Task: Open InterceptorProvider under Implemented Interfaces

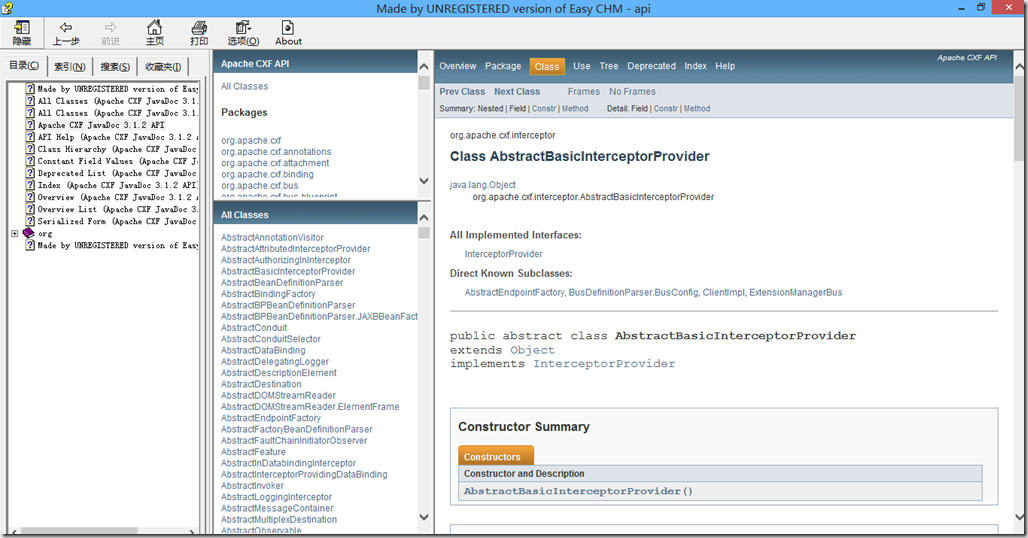Action: pos(504,254)
